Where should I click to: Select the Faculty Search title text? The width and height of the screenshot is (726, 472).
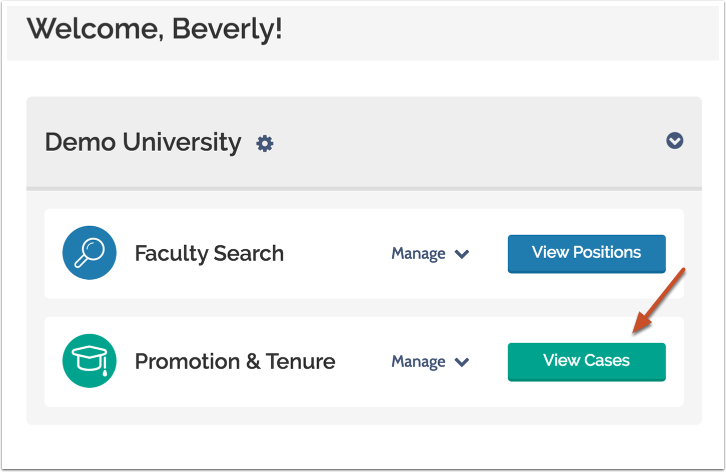209,254
